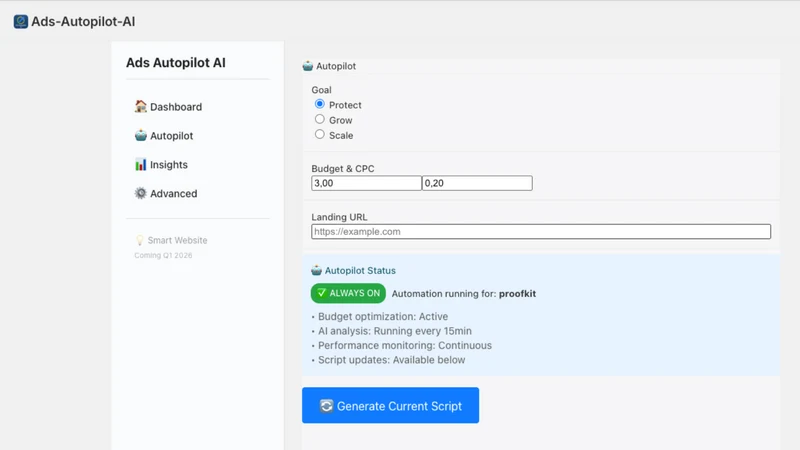Click the checkmark icon in ALWAYS ON badge
This screenshot has width=800, height=450.
(321, 293)
